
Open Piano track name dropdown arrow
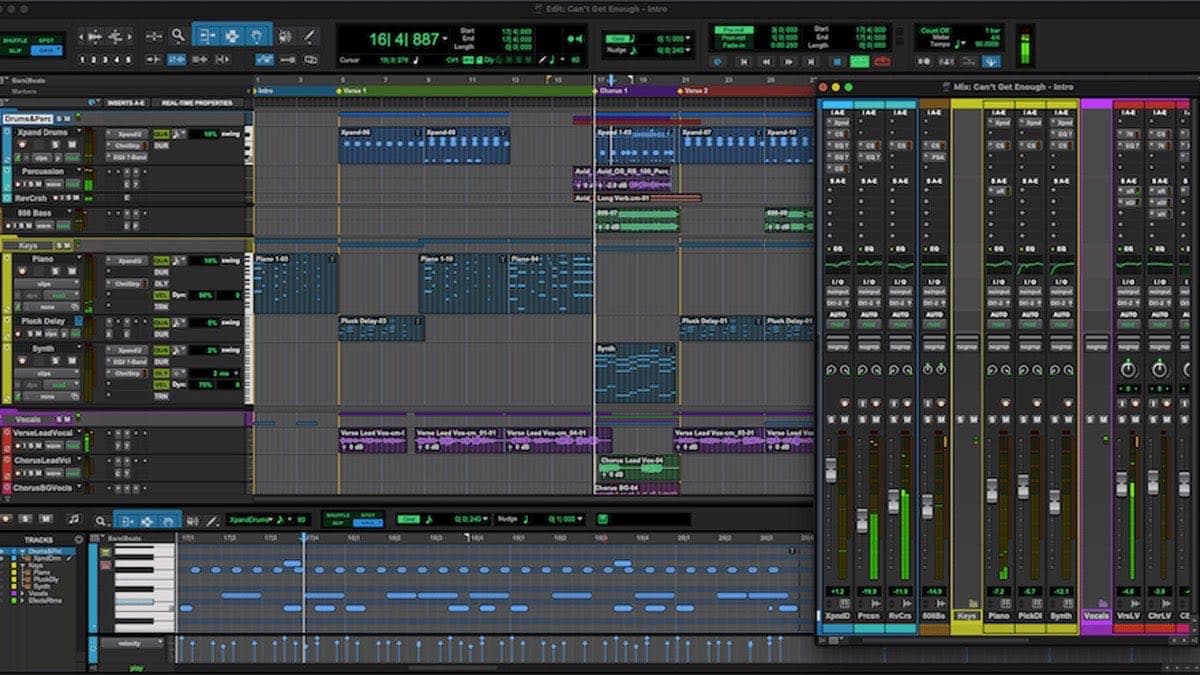tap(80, 258)
